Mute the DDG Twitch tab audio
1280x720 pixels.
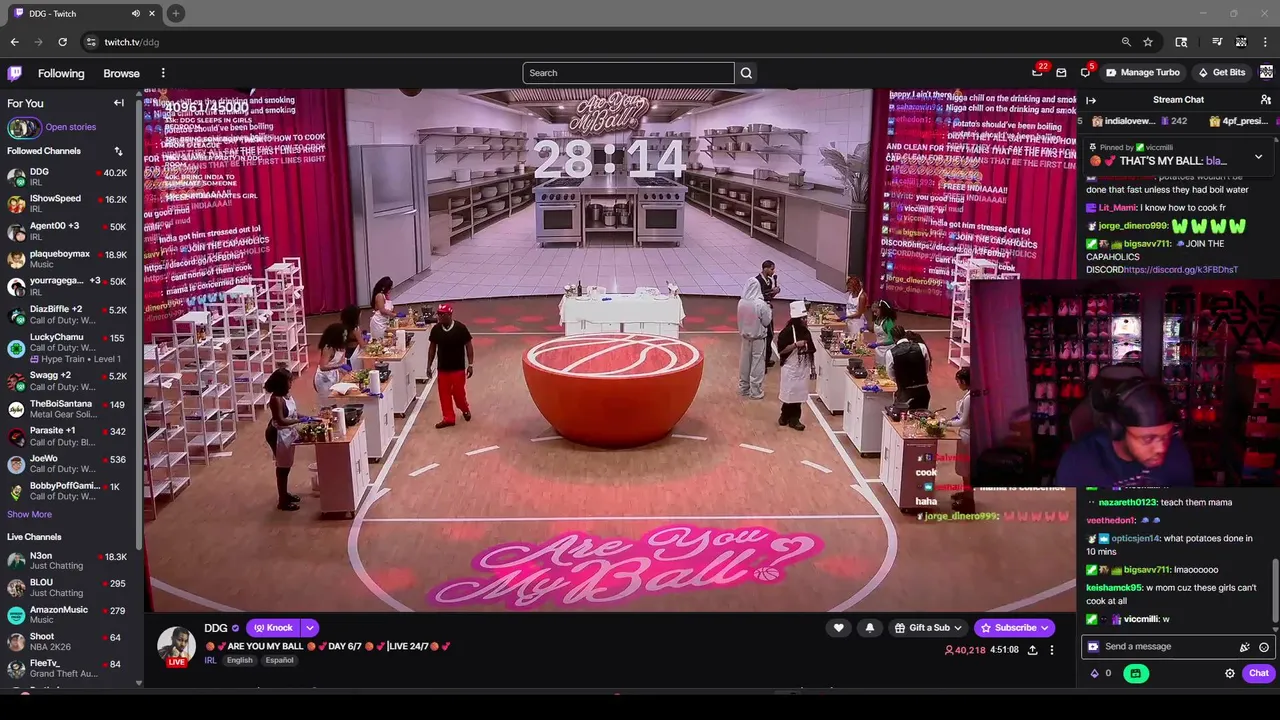135,13
